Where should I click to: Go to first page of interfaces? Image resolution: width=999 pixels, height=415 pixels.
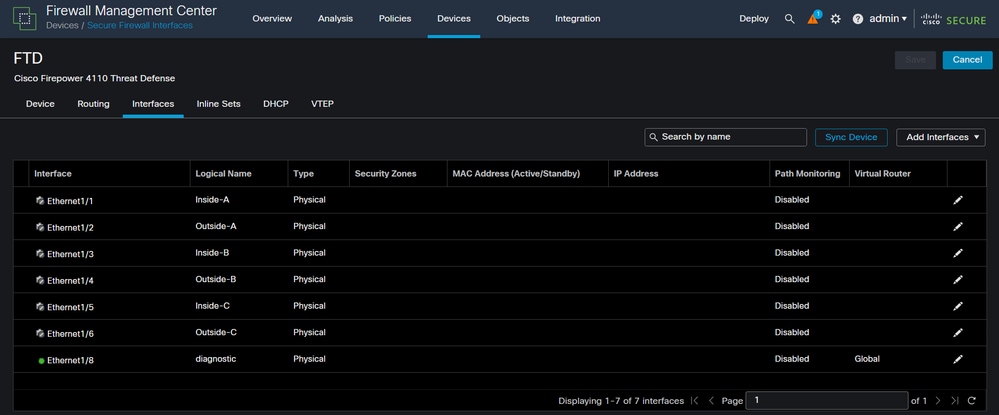click(x=694, y=401)
